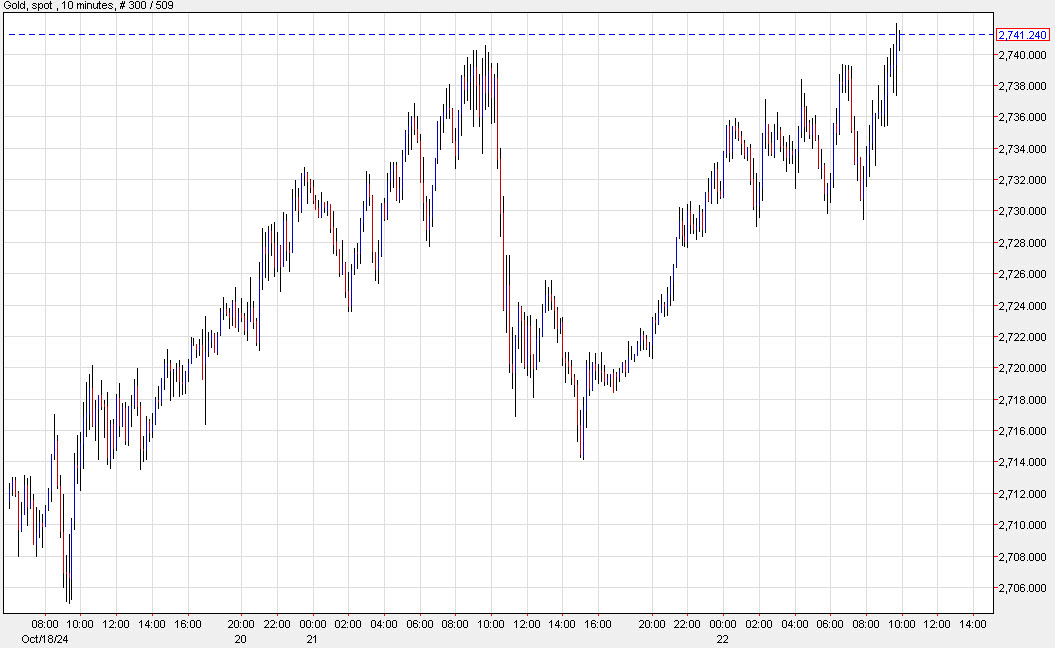Viewport: 1055px width, 648px height.
Task: Click the 2,728.000 price axis label
Action: 1023,243
